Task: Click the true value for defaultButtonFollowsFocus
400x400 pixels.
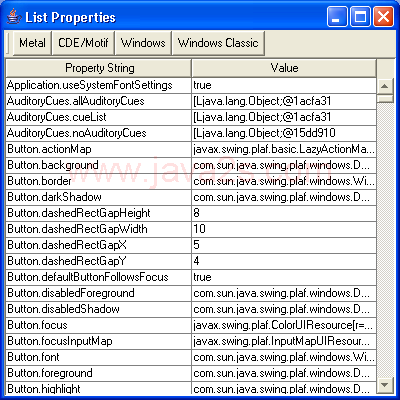Action: (284, 277)
